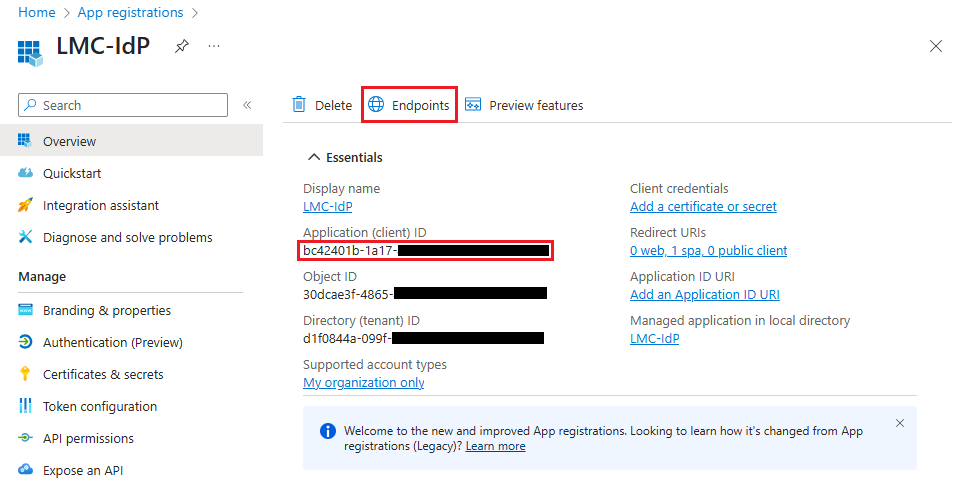Click the Delete trash icon
This screenshot has width=957, height=479.
(299, 105)
